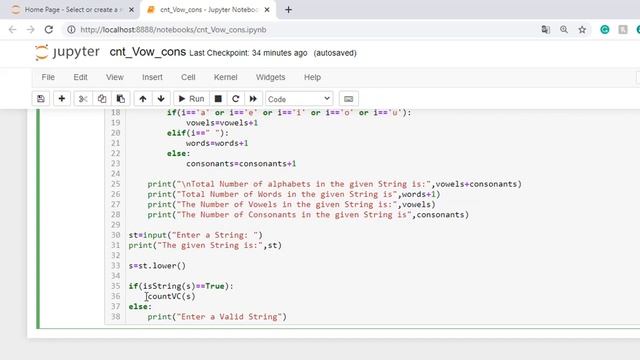640x360 pixels.
Task: Open the gray extension icon beside Grammarly
Action: click(623, 29)
